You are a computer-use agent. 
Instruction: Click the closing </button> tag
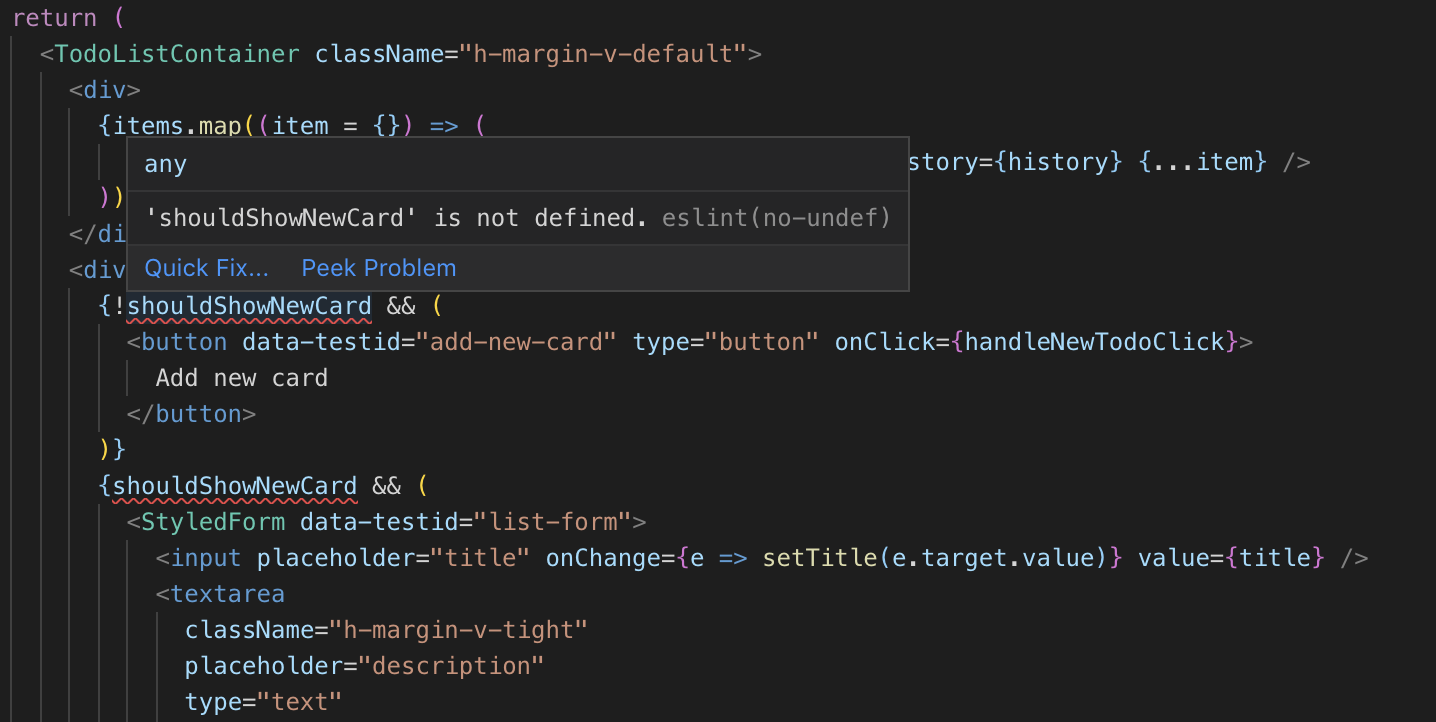191,414
